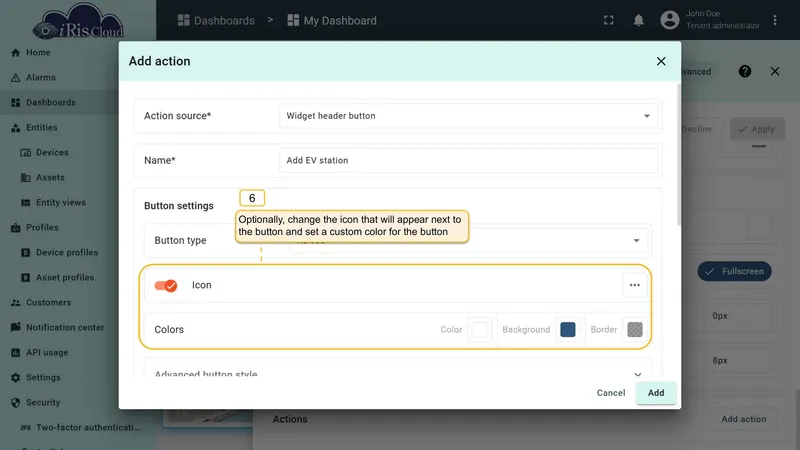The image size is (800, 450).
Task: Click the Dashboards grid icon in sidebar
Action: 15,103
